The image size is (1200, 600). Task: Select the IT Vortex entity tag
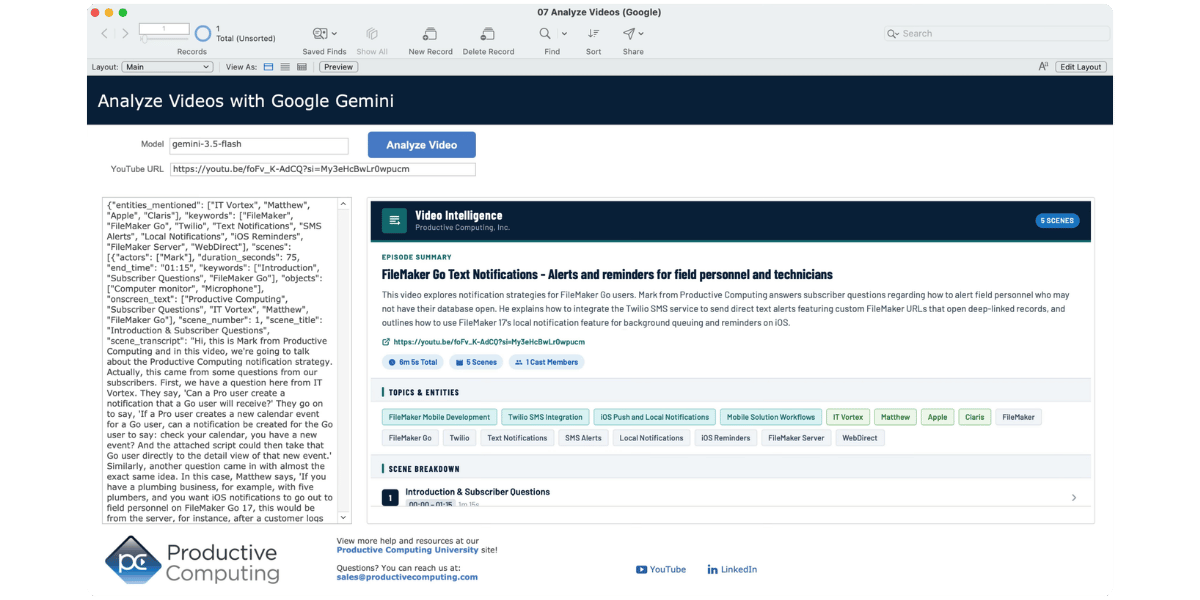pyautogui.click(x=848, y=417)
